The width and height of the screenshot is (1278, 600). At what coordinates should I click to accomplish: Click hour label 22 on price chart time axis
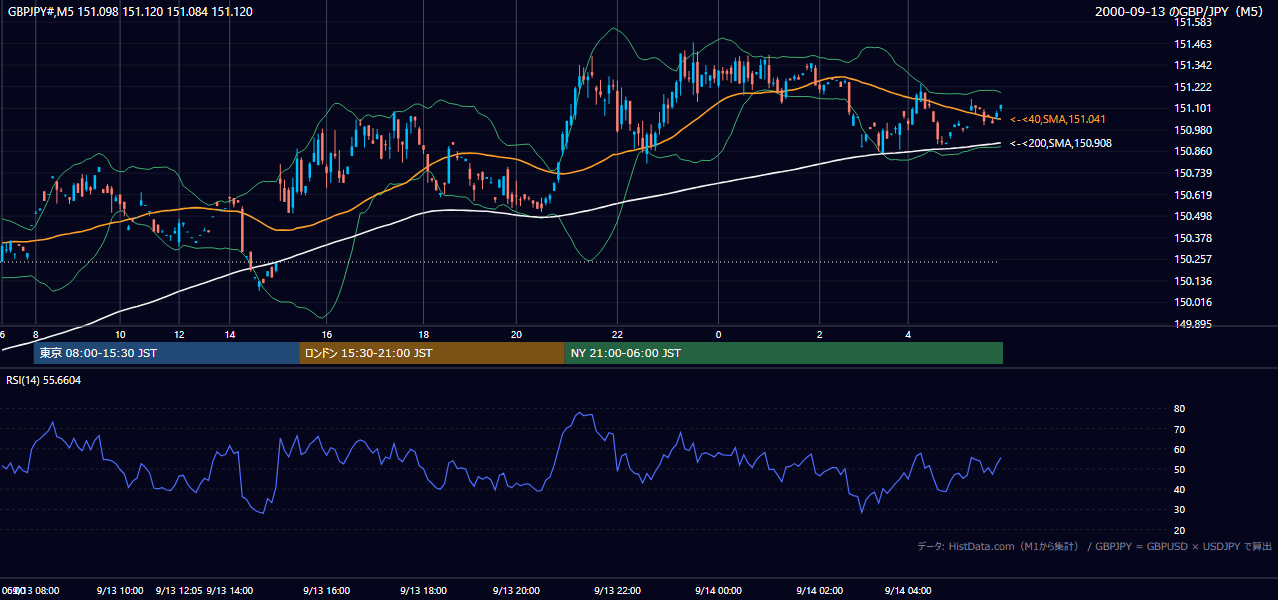click(617, 334)
